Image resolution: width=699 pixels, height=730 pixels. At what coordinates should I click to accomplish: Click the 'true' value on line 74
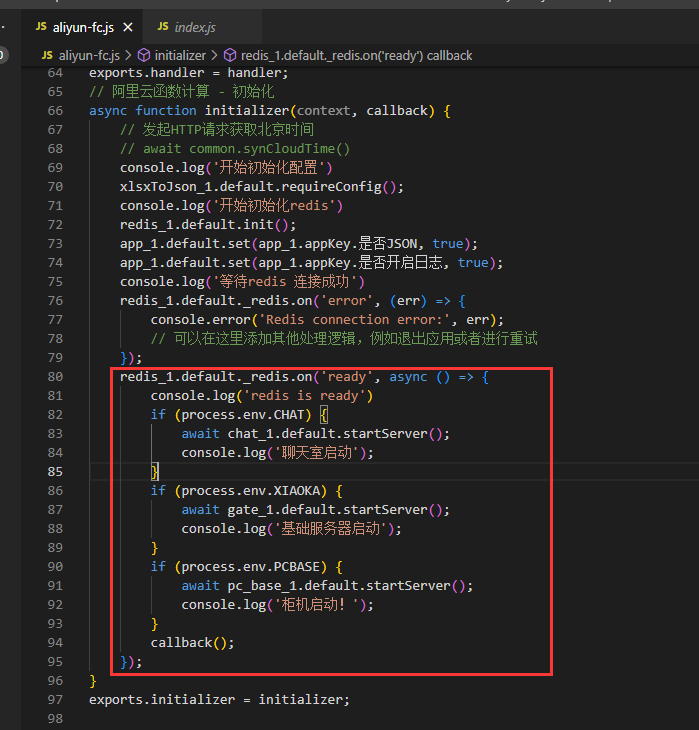tap(473, 263)
